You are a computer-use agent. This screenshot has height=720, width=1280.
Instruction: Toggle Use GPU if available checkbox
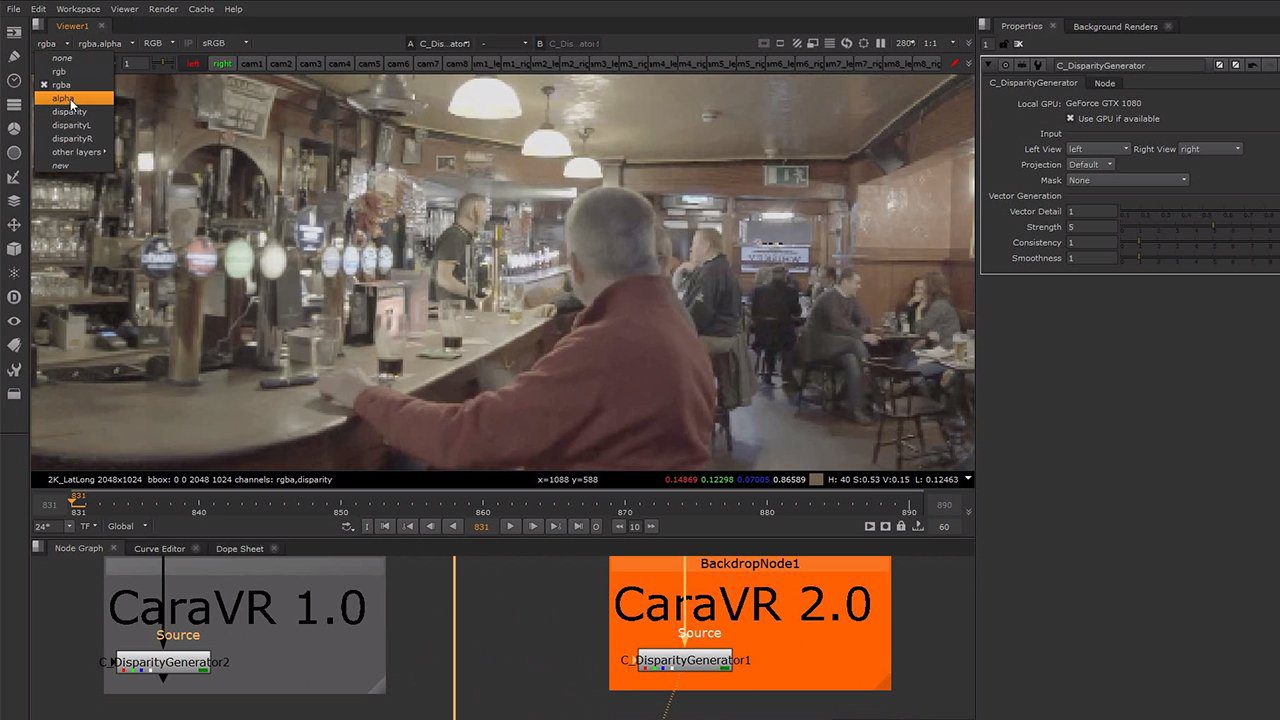coord(1070,118)
